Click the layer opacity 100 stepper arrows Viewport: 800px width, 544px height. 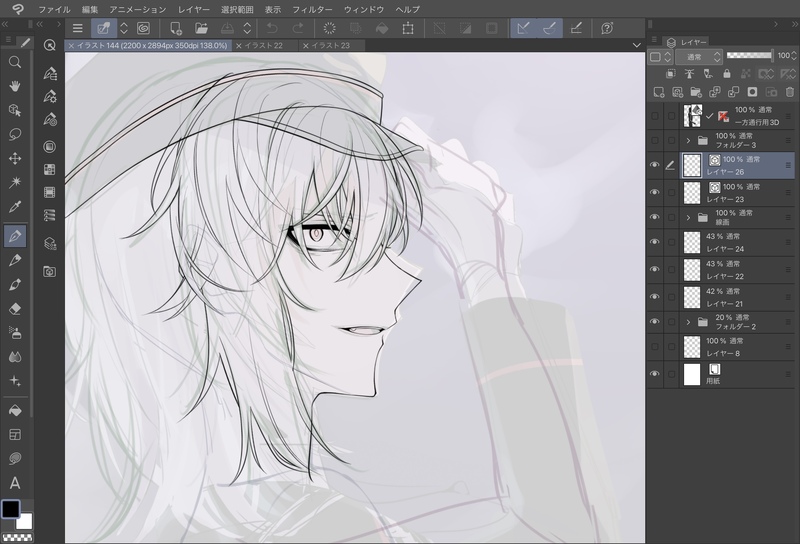[x=793, y=55]
